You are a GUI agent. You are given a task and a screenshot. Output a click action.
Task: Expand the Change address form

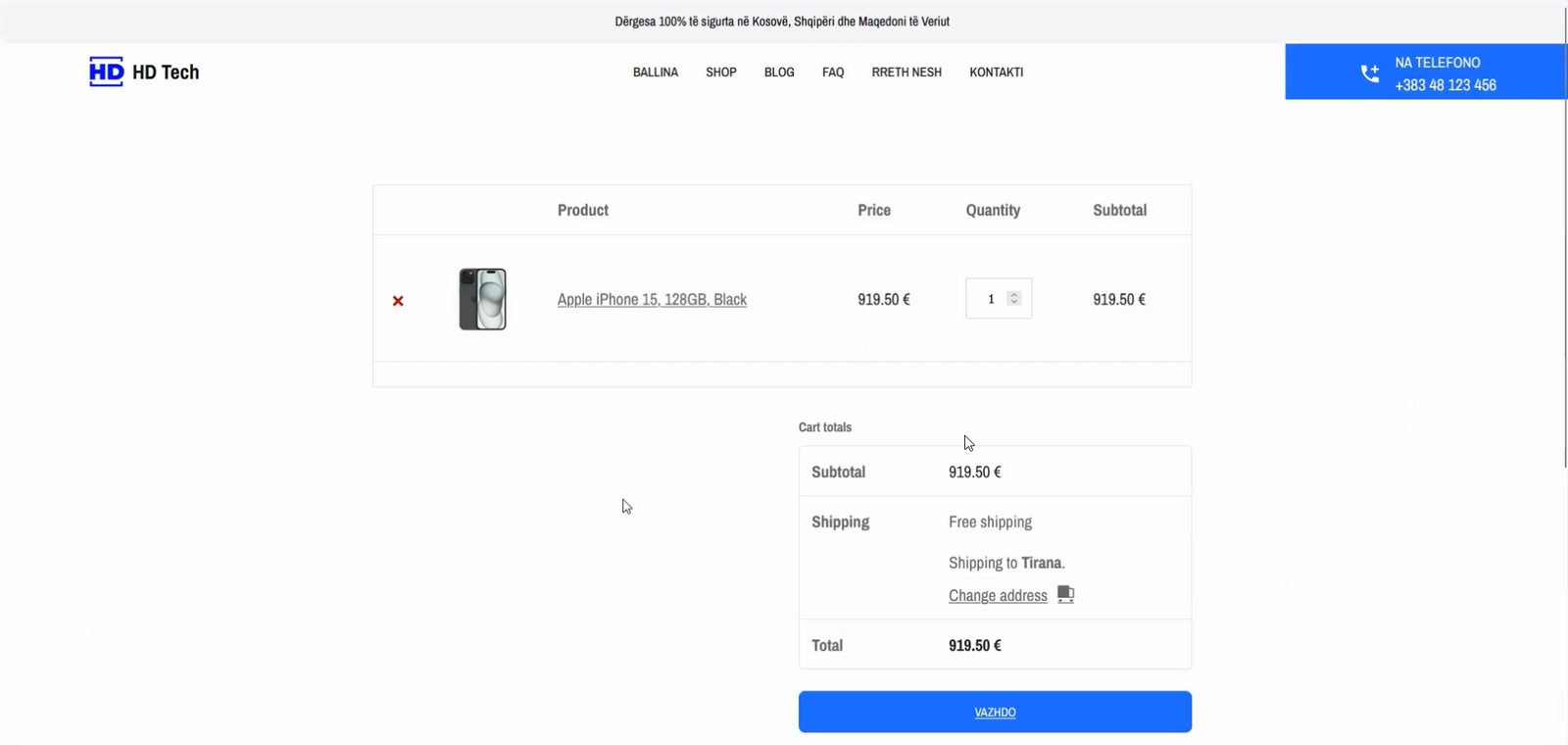[998, 596]
